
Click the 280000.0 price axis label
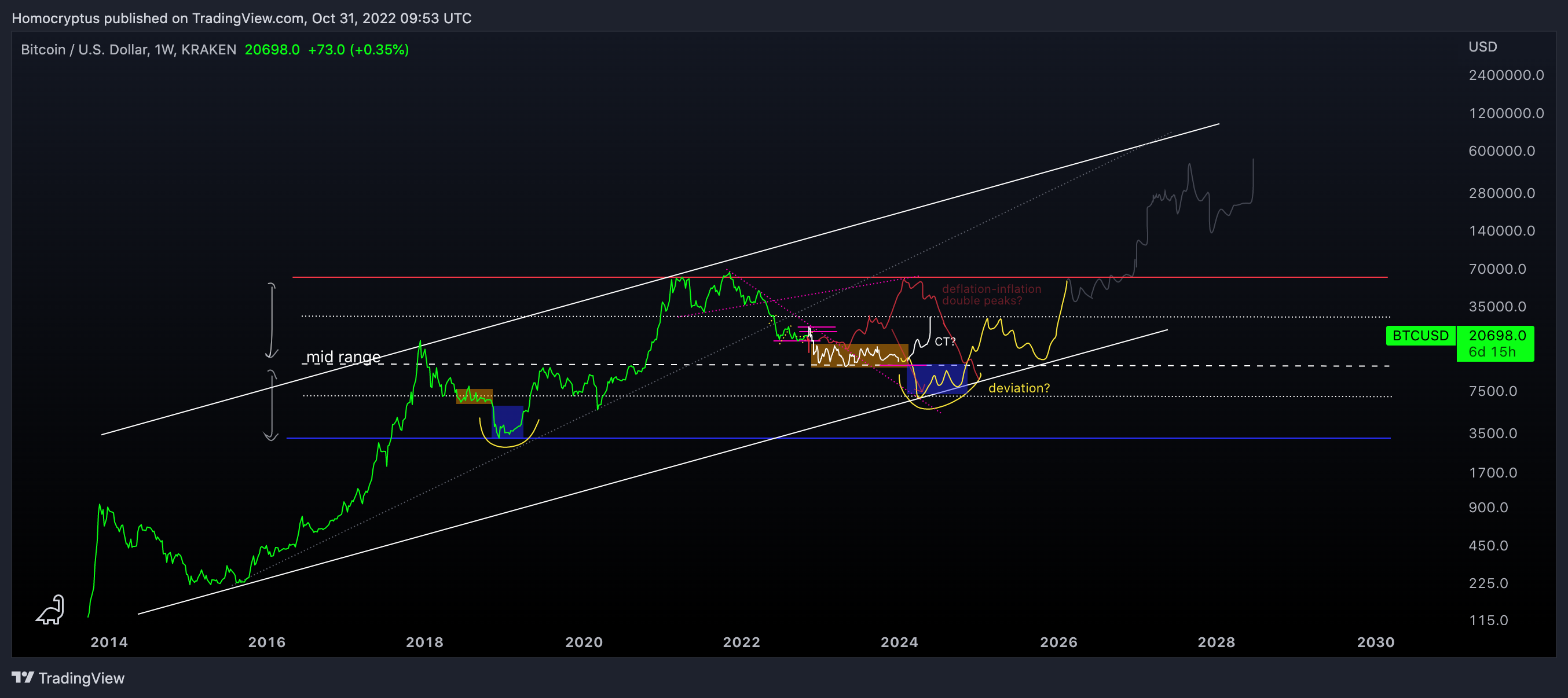1501,193
